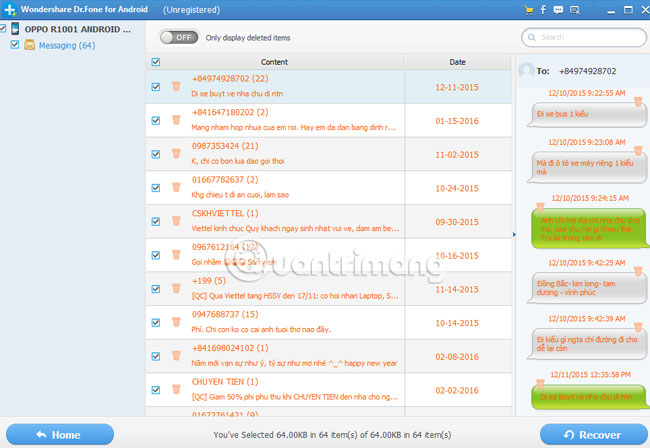Screen dimensions: 650x448
Task: Select the Messaging (64) tree item
Action: pos(67,45)
